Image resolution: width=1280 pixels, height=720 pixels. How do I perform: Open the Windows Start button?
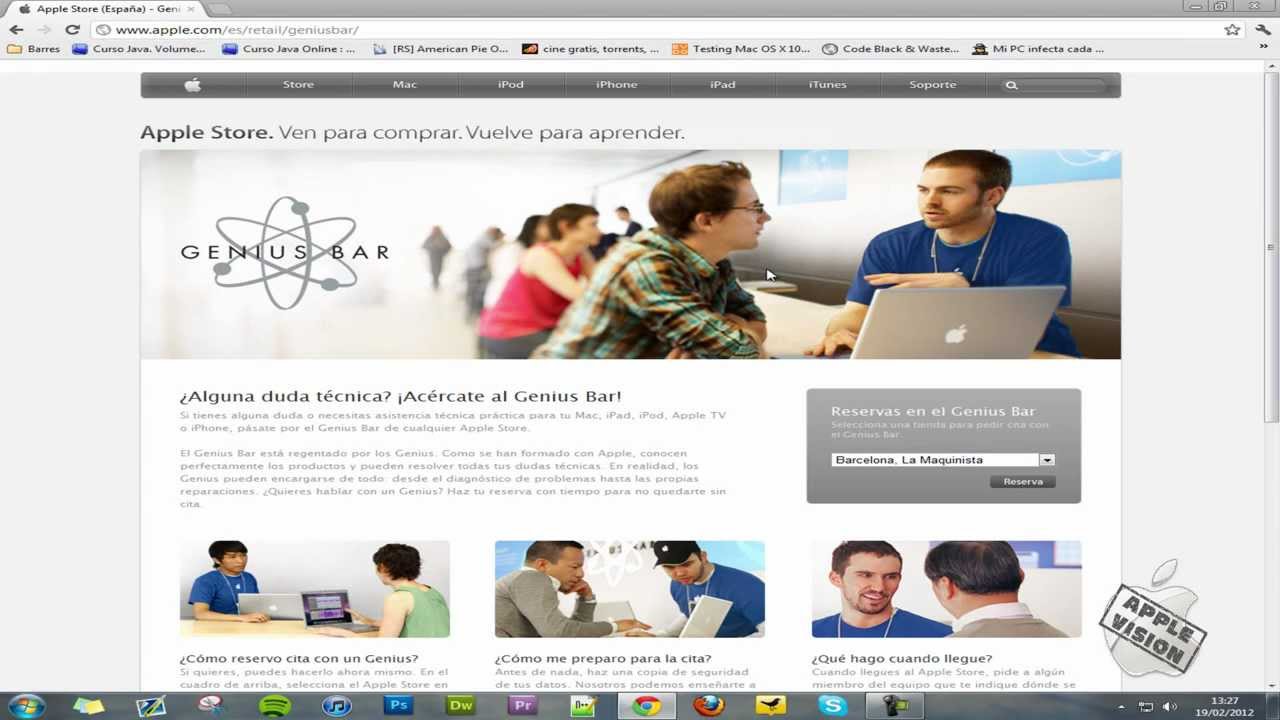pyautogui.click(x=25, y=705)
